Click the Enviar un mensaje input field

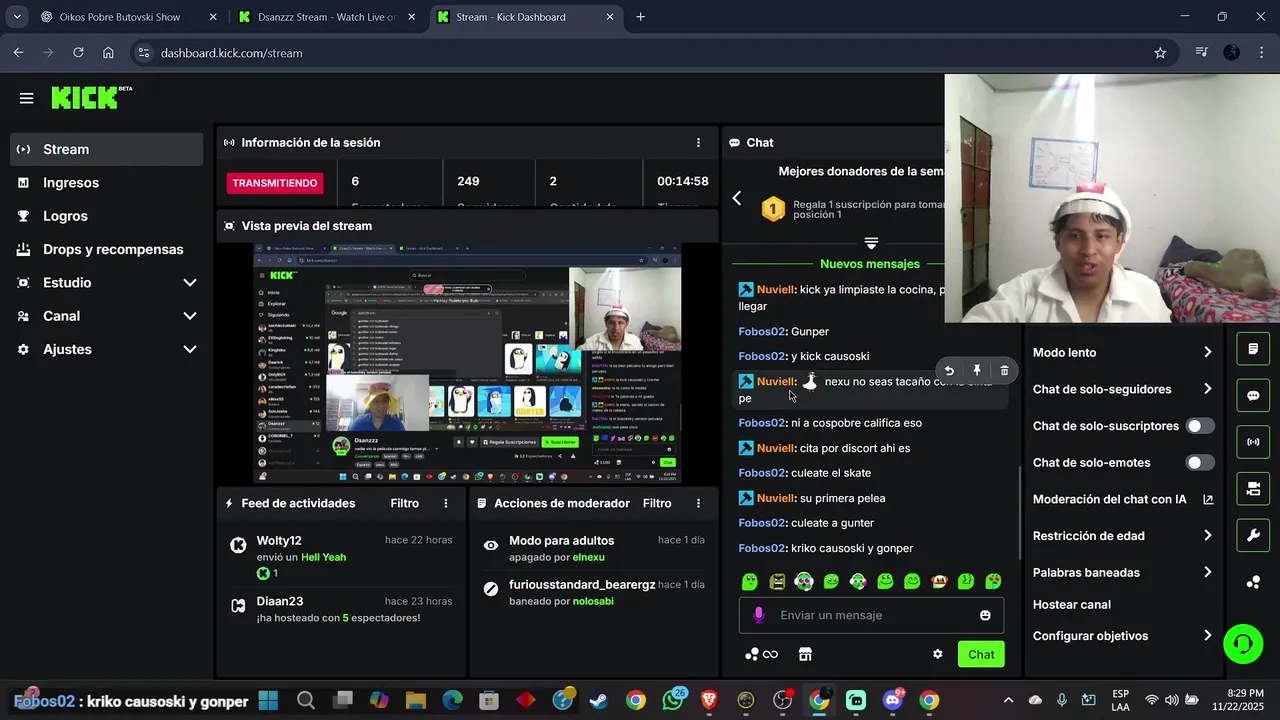point(871,615)
